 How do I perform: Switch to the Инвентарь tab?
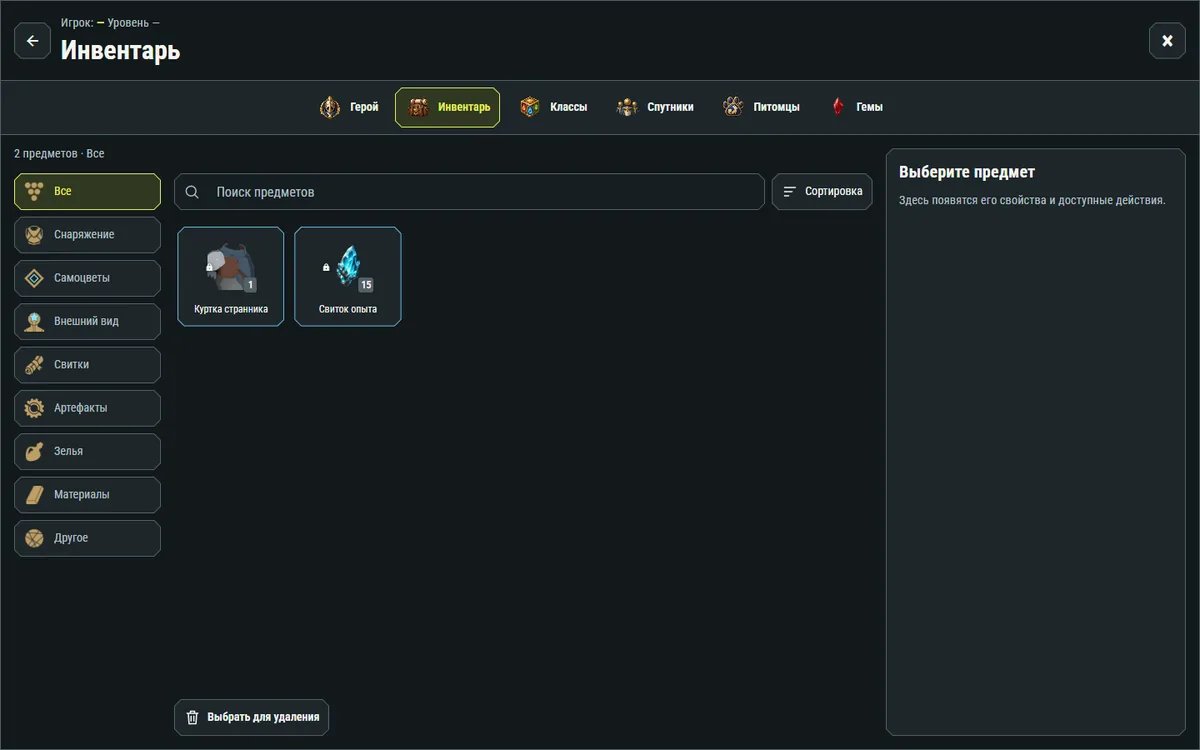click(448, 107)
